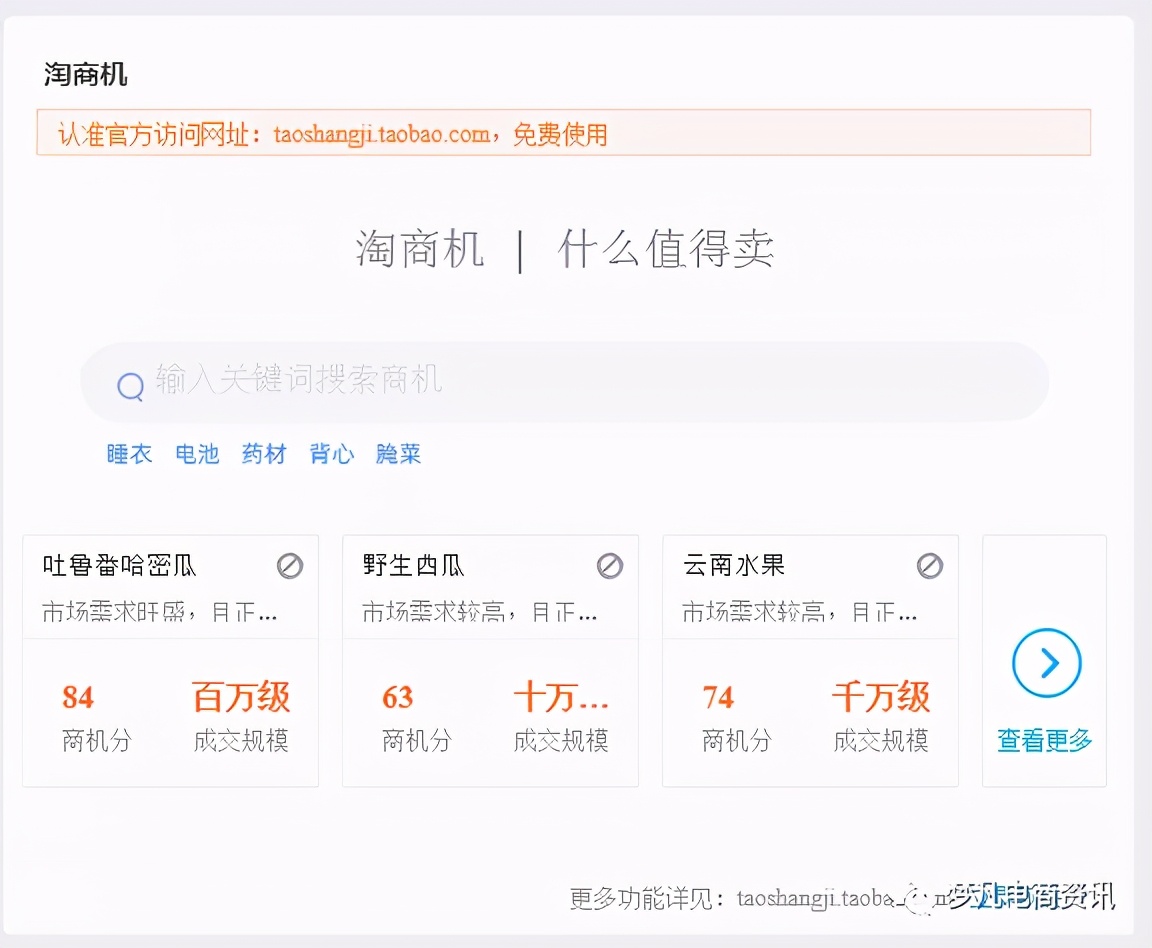Click the 电商资讯 watermark logo at bottom
The height and width of the screenshot is (948, 1152).
pos(1030,898)
